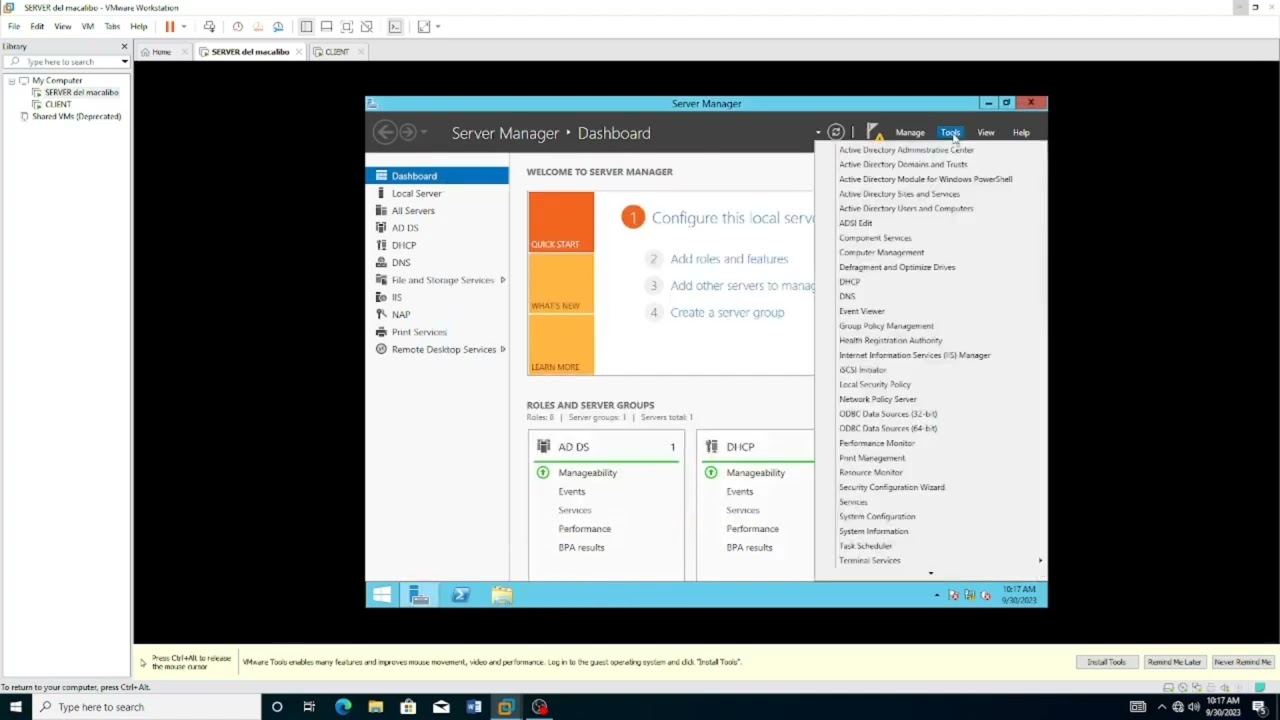Toggle the library sidebar view icon

click(x=306, y=26)
